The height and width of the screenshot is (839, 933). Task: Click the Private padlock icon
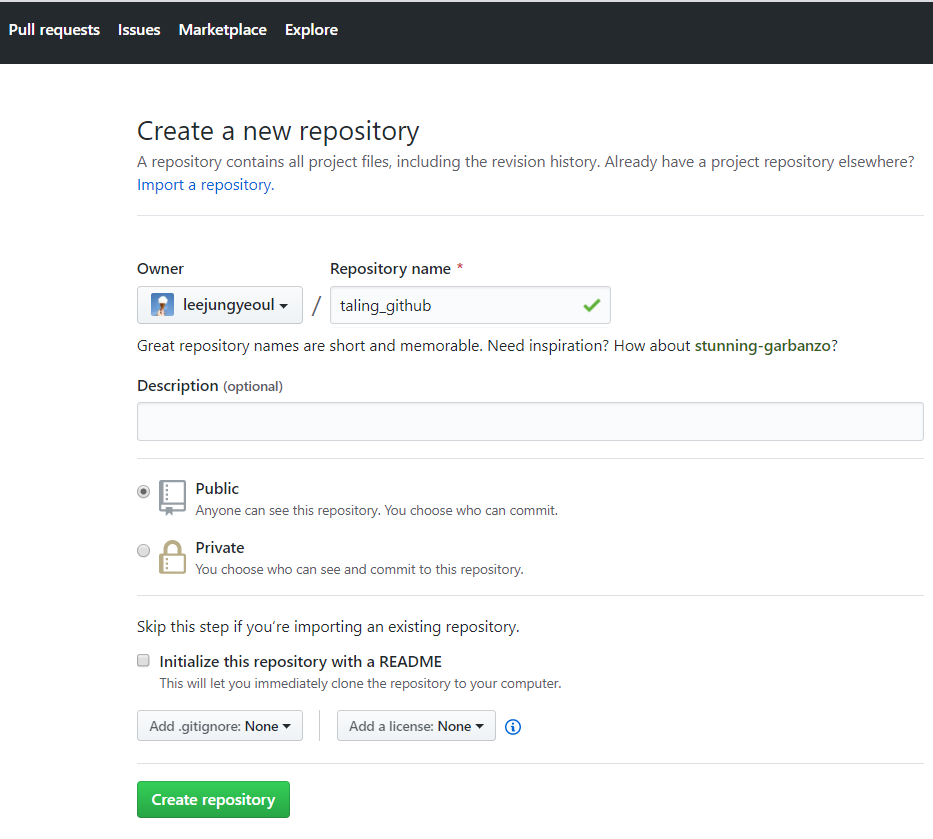(172, 557)
